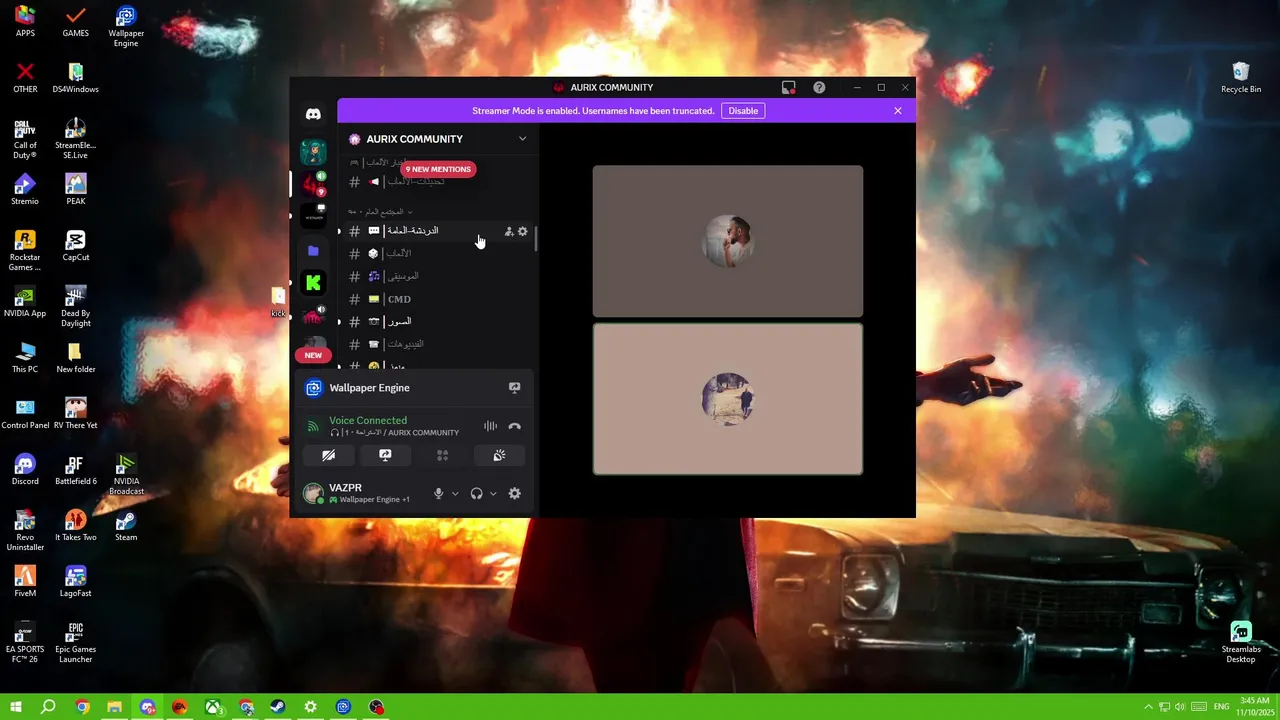Open the CMD text channel
The height and width of the screenshot is (720, 1280).
click(x=437, y=299)
